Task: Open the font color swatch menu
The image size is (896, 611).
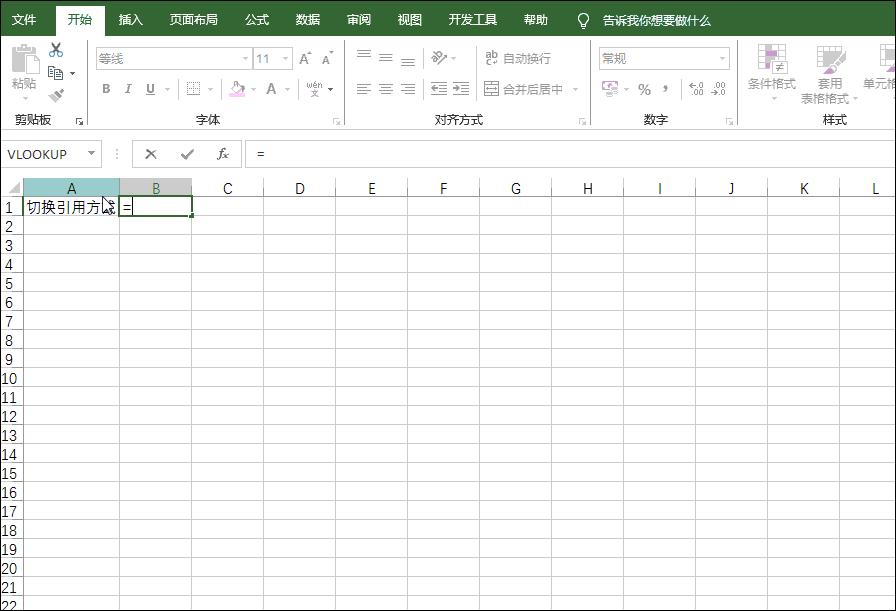Action: (x=271, y=90)
